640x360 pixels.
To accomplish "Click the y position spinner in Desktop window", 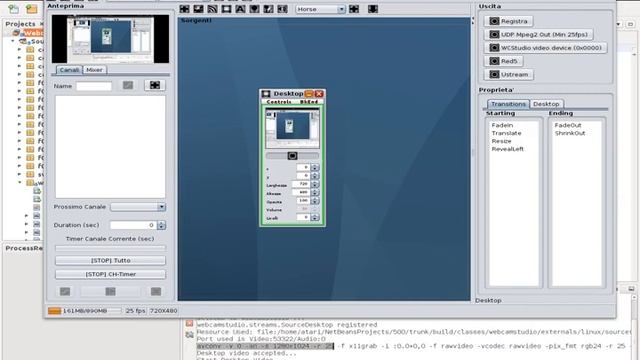I will [314, 176].
